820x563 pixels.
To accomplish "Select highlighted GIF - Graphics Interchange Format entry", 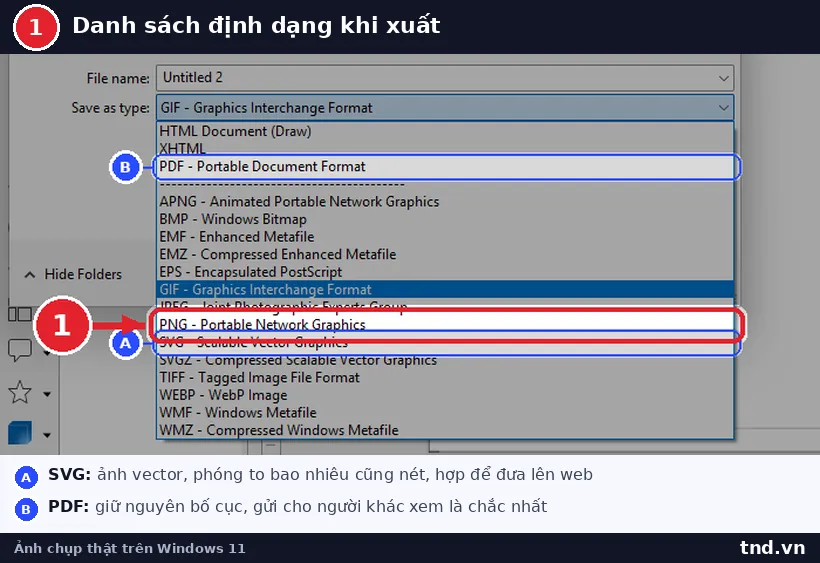I will (445, 290).
